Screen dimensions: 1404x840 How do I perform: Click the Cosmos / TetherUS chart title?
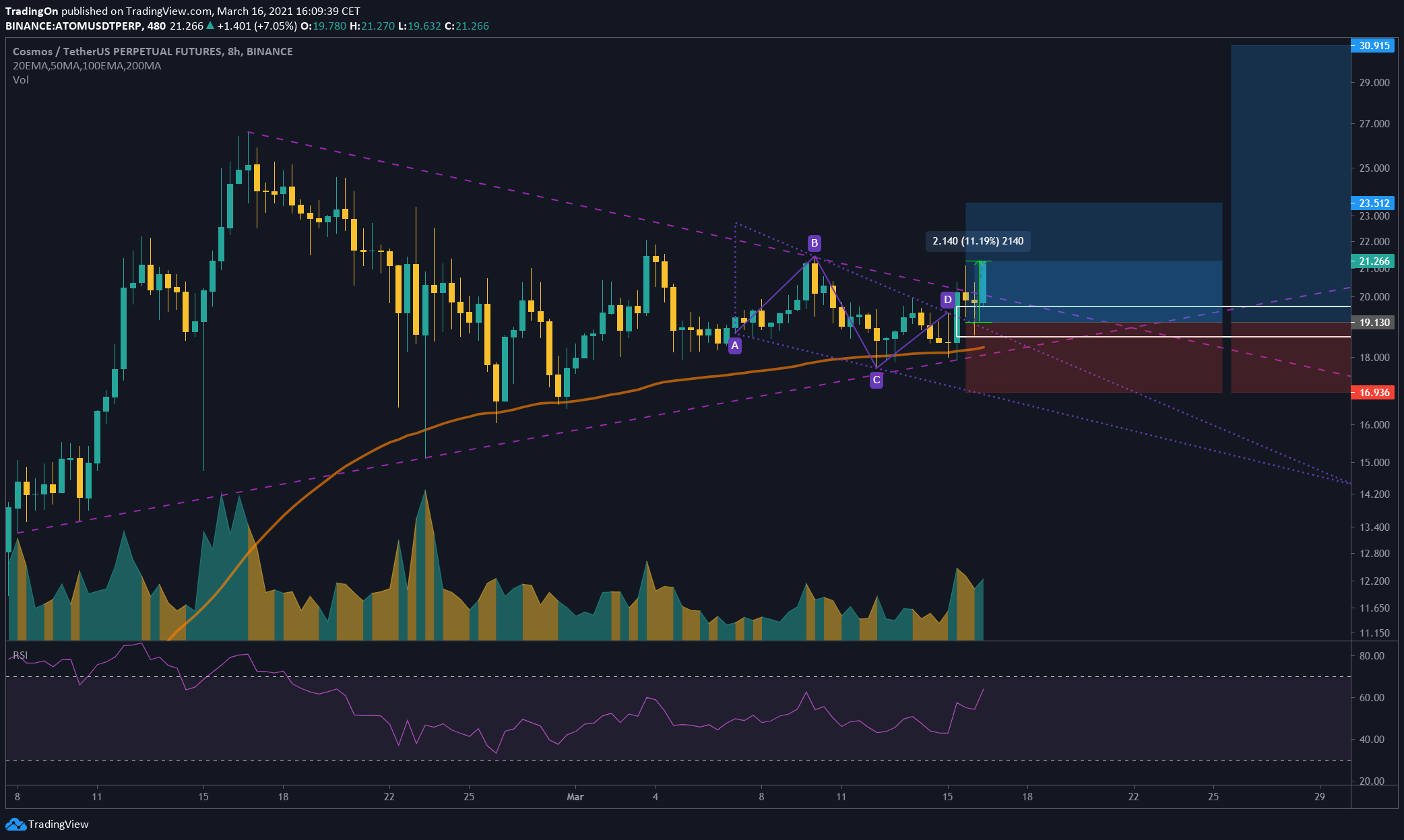[152, 51]
